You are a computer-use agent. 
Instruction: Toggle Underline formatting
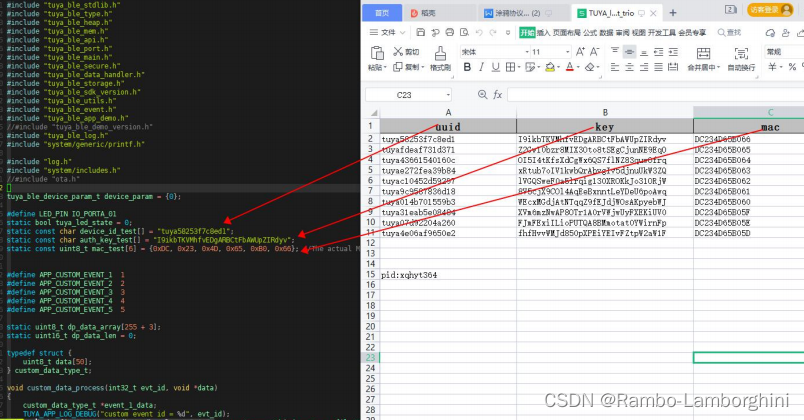click(495, 67)
